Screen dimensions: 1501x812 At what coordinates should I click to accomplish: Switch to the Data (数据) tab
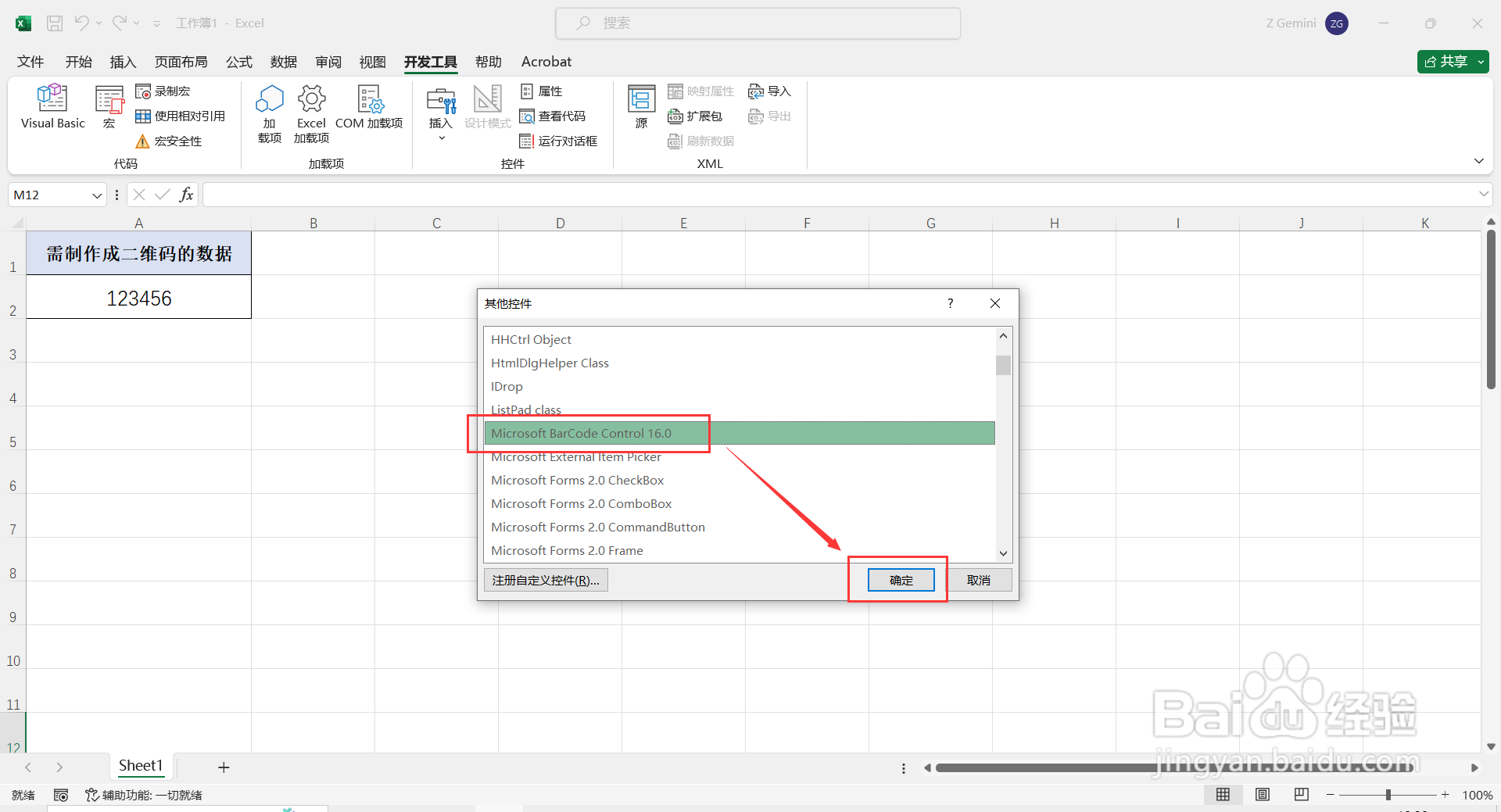(283, 62)
